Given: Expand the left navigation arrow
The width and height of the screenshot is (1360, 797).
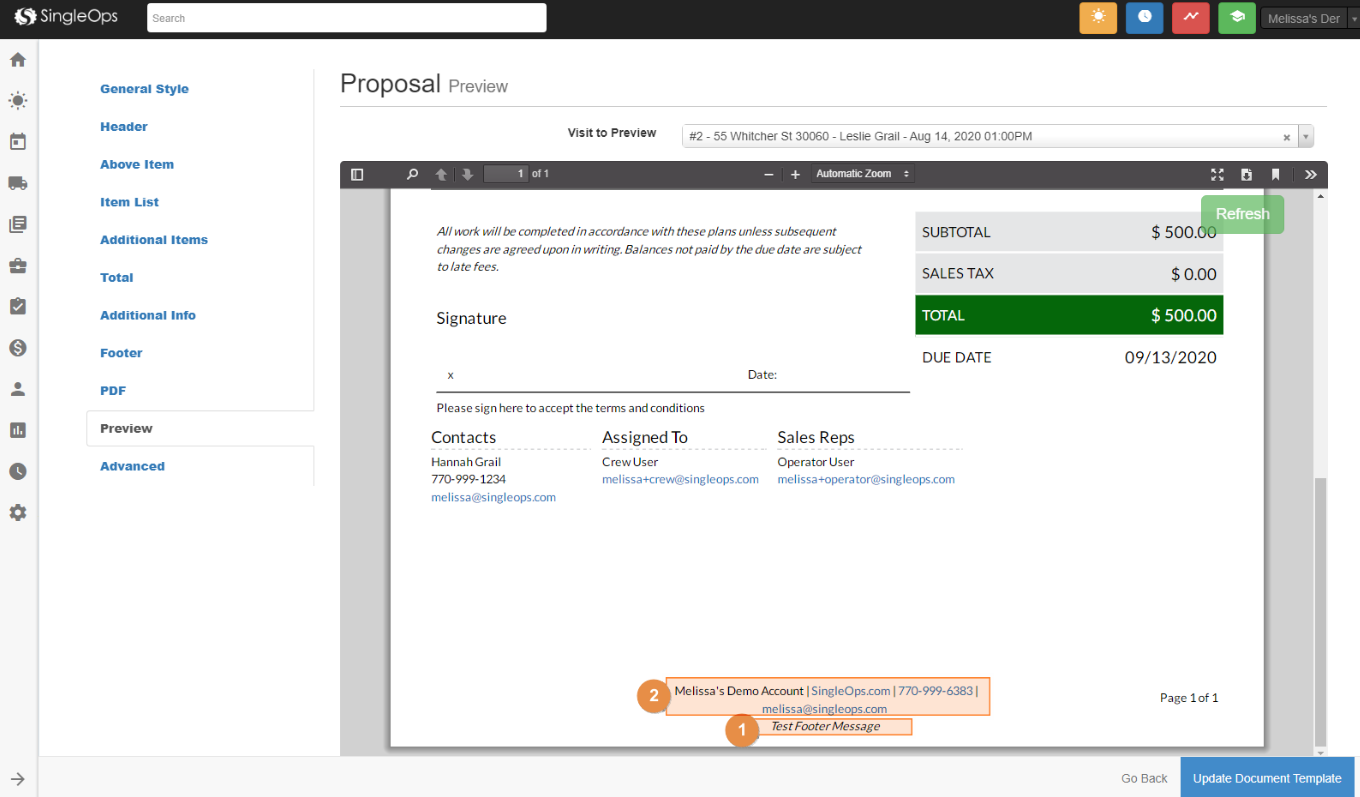Looking at the screenshot, I should coord(18,779).
